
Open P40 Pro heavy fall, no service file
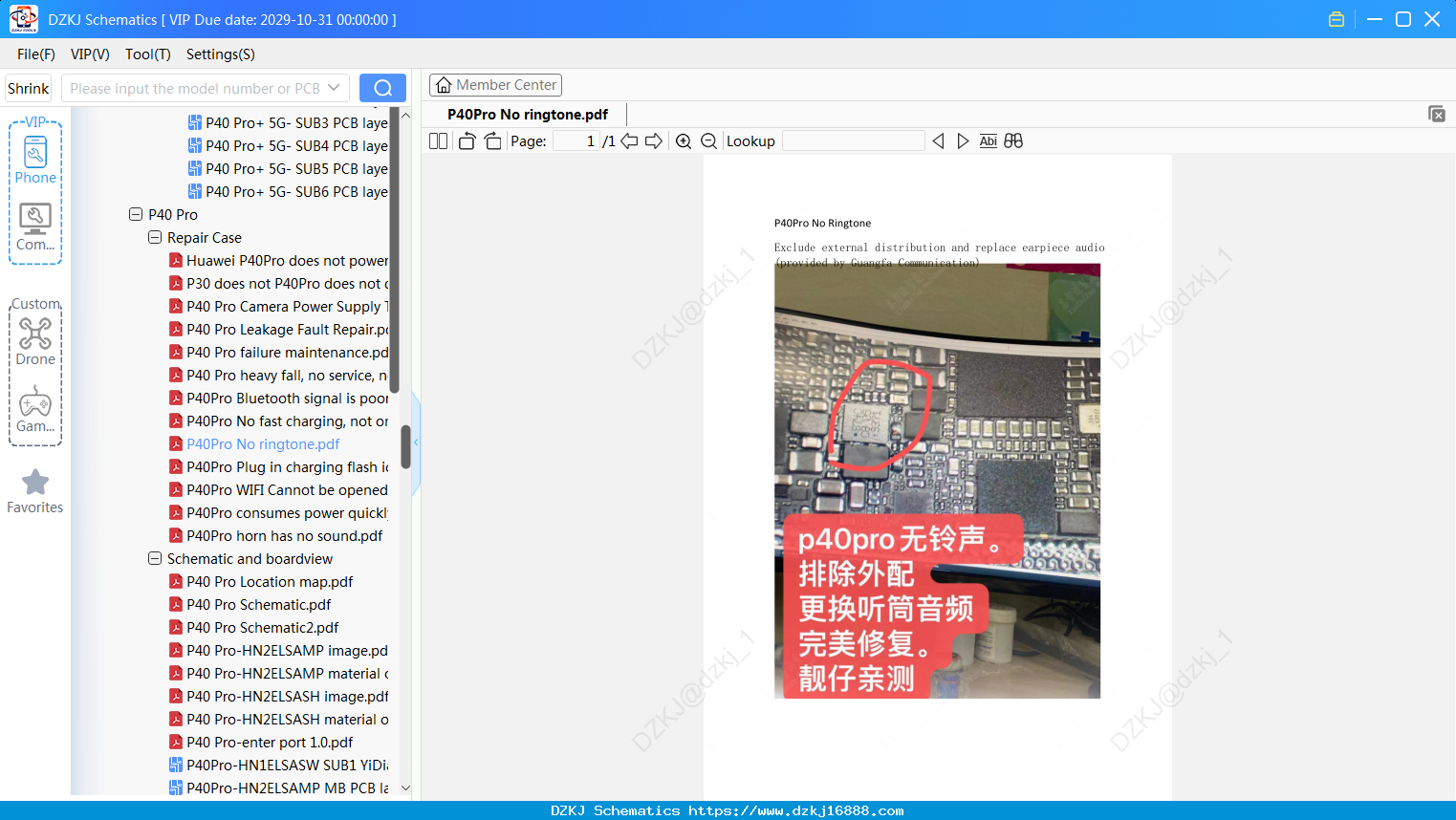[287, 375]
